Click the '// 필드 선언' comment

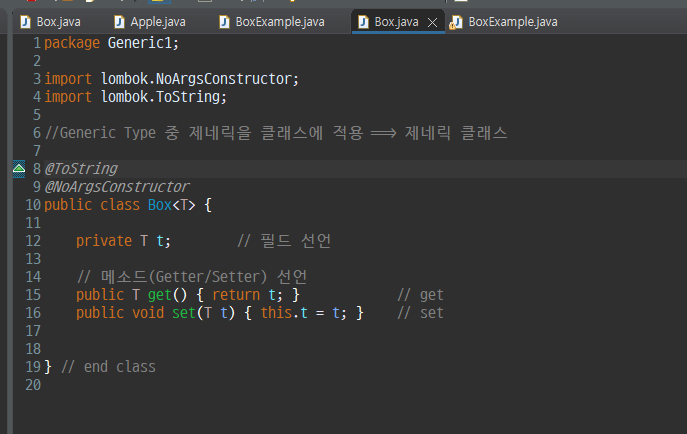point(284,240)
